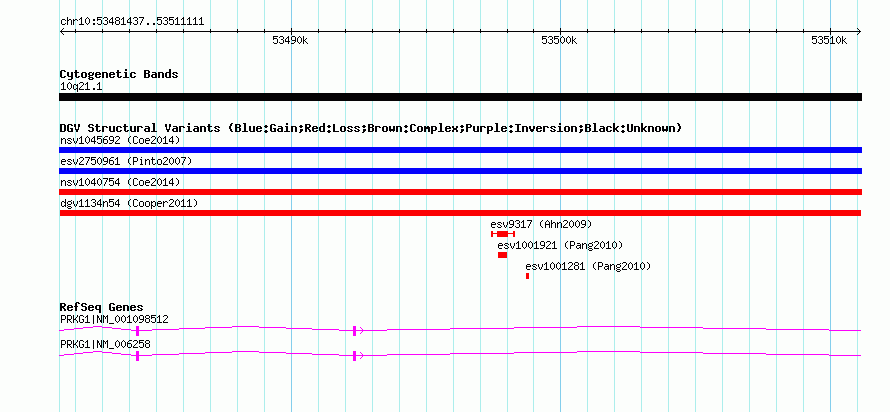Select the red dgv1134n54 loss bar
This screenshot has height=412, width=890.
pos(460,213)
